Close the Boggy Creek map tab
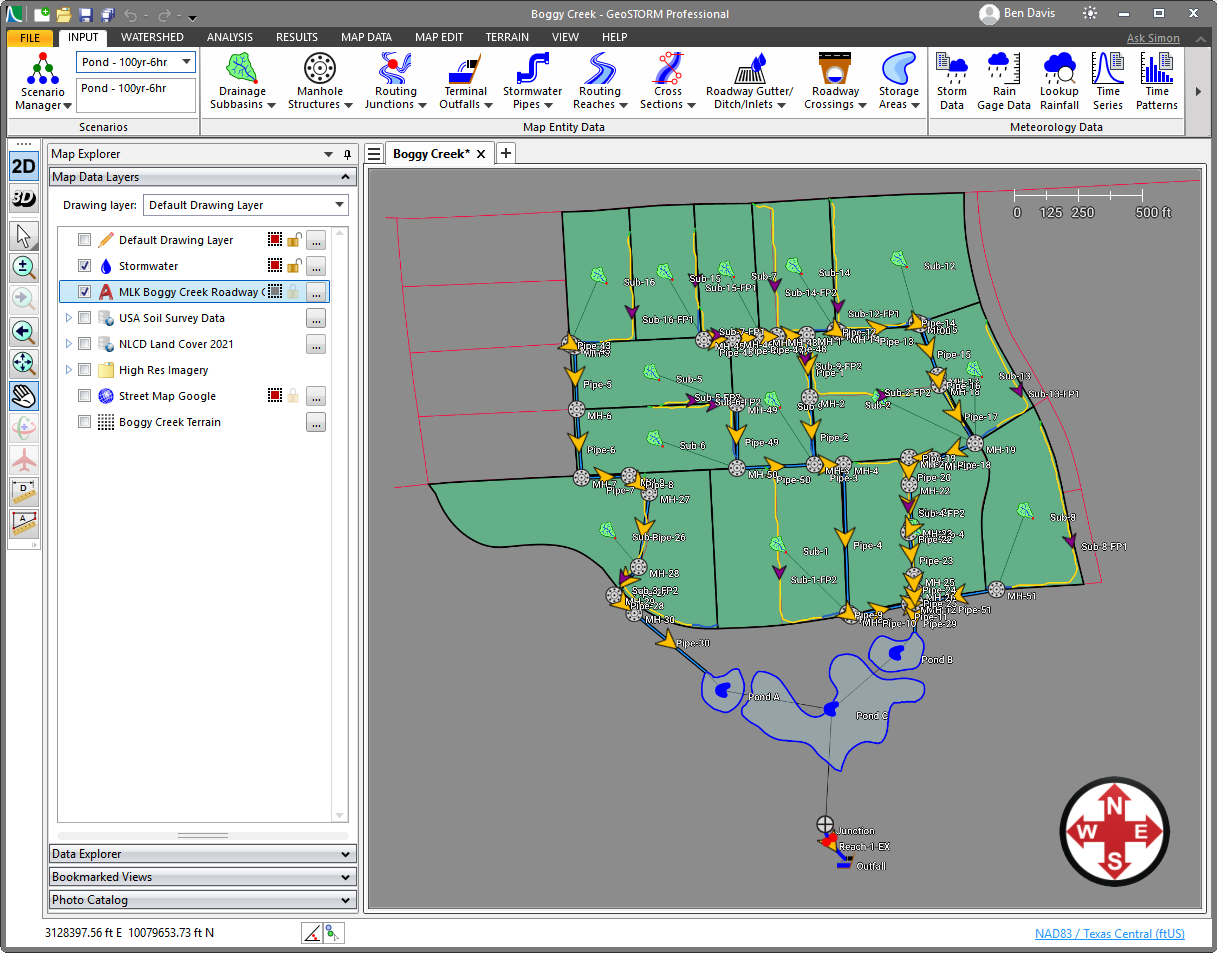The height and width of the screenshot is (953, 1217). (x=481, y=153)
